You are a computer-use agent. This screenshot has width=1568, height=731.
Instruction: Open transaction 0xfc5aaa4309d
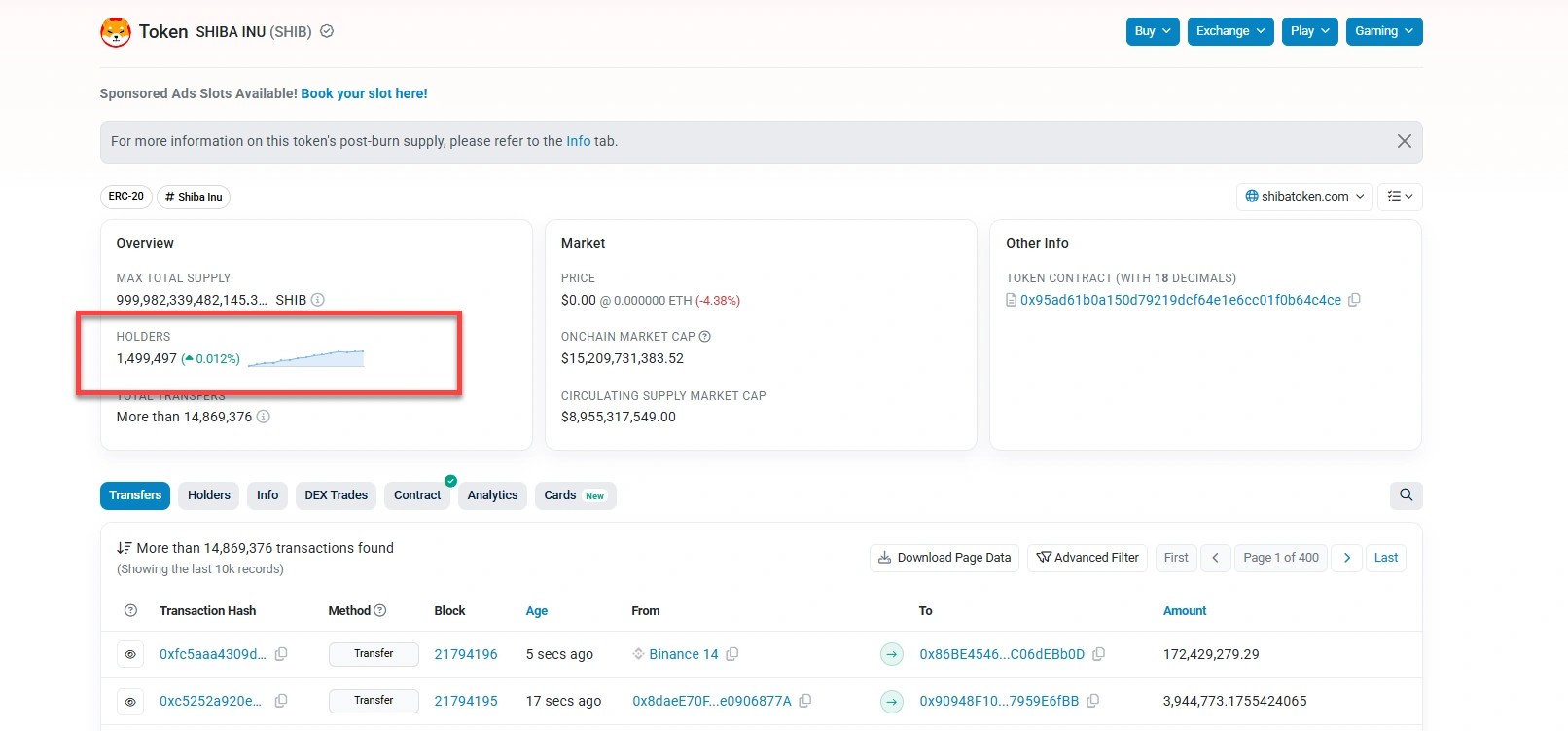[x=213, y=654]
